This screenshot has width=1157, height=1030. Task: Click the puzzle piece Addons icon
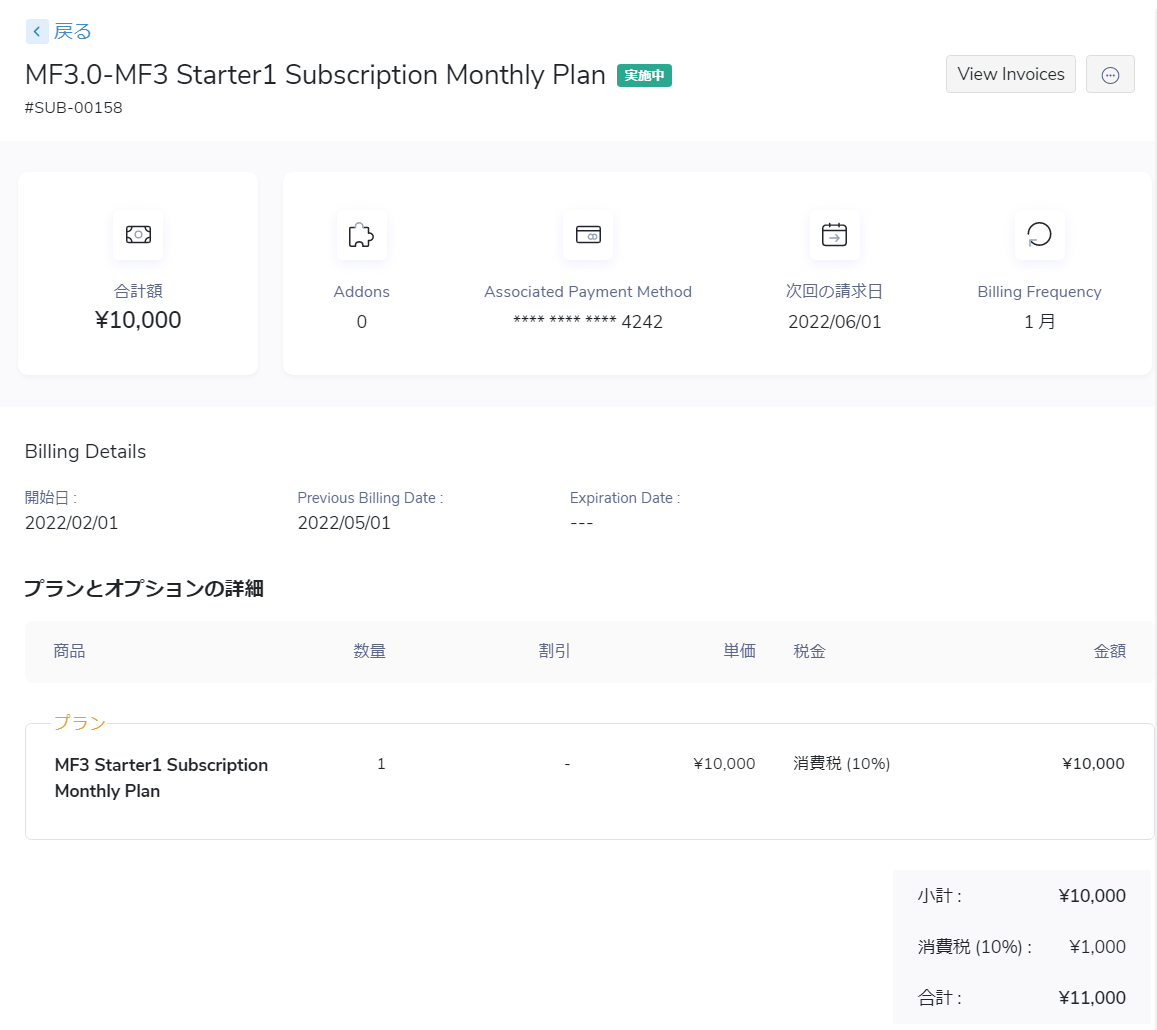pyautogui.click(x=361, y=235)
